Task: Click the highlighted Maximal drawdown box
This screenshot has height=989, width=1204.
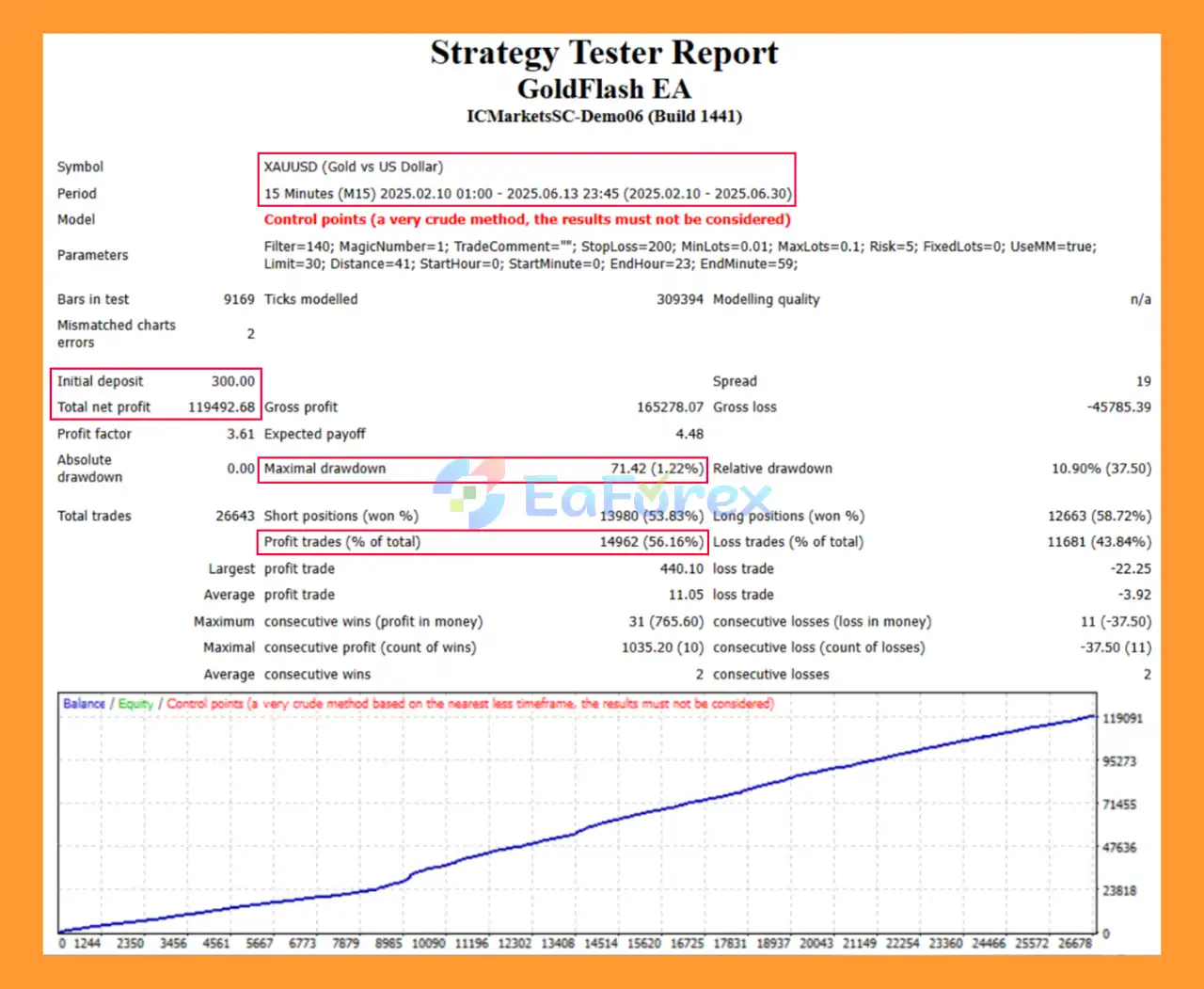Action: tap(483, 469)
